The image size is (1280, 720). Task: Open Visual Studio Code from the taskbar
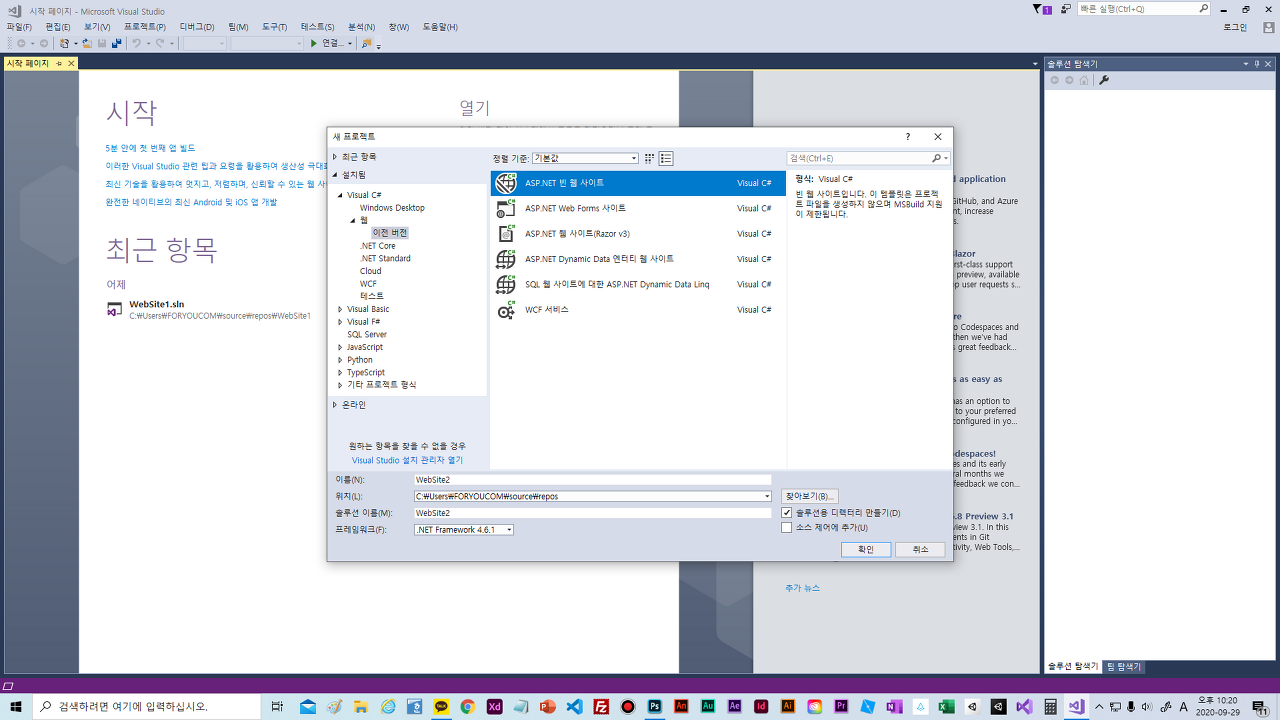pos(574,706)
